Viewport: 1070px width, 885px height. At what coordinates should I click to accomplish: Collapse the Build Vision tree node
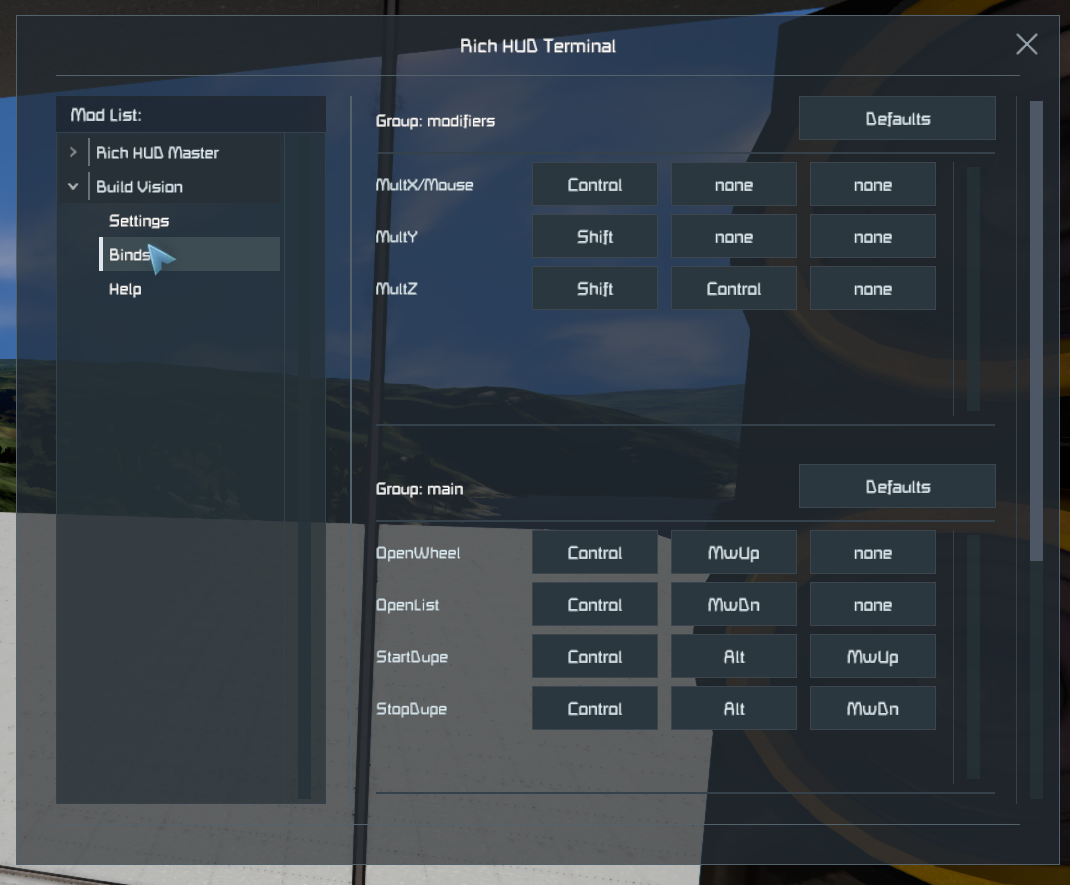[73, 186]
